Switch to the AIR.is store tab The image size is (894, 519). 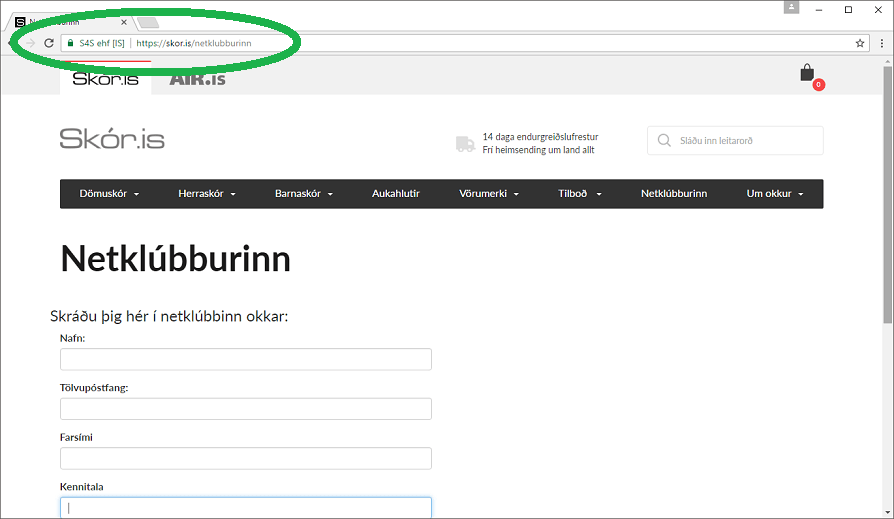[197, 79]
